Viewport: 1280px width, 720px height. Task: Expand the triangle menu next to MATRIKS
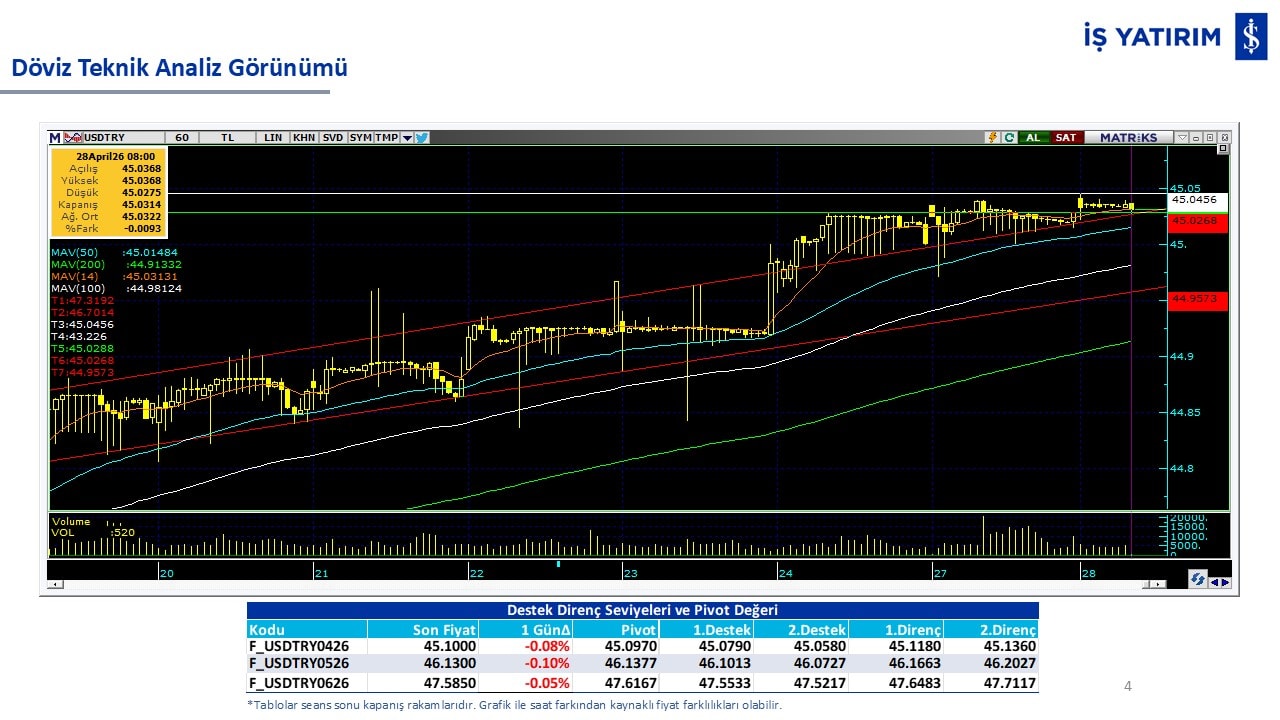1182,138
